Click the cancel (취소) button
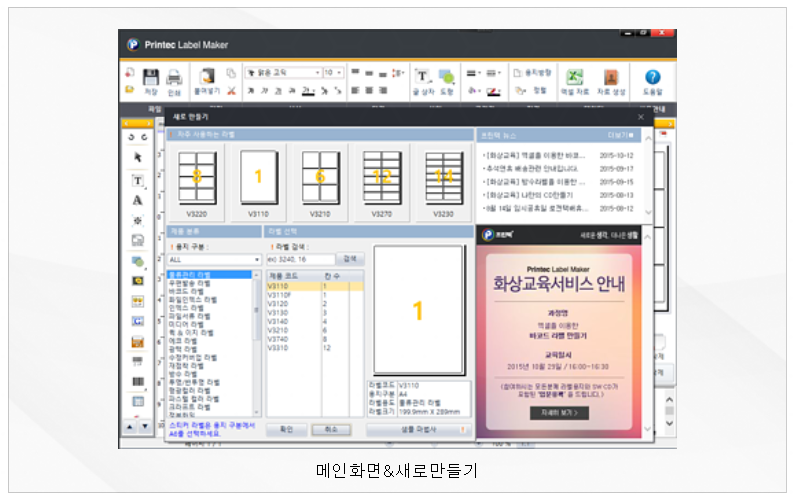 331,430
